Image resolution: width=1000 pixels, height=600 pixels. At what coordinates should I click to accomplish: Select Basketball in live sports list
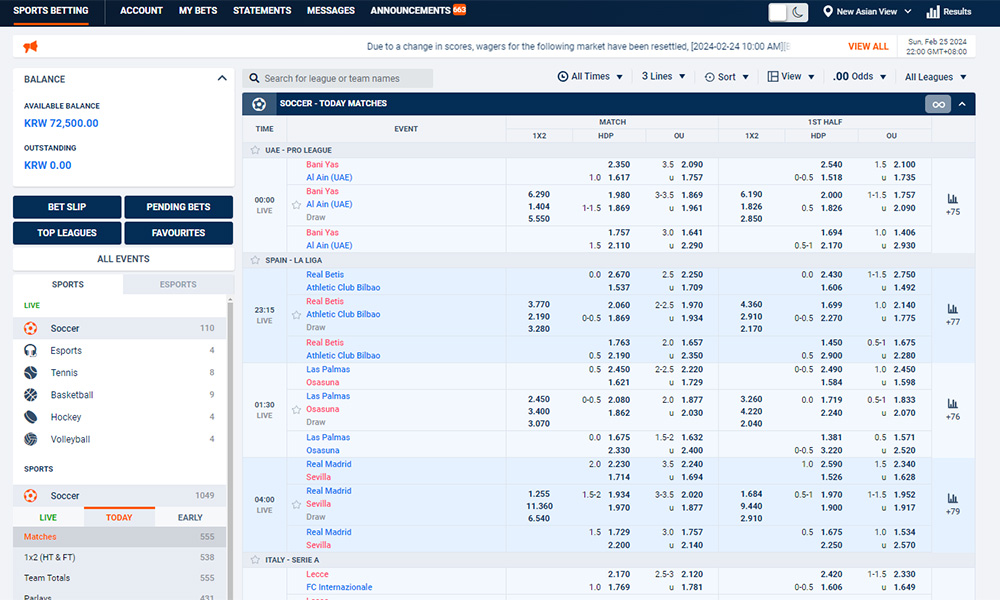point(72,395)
